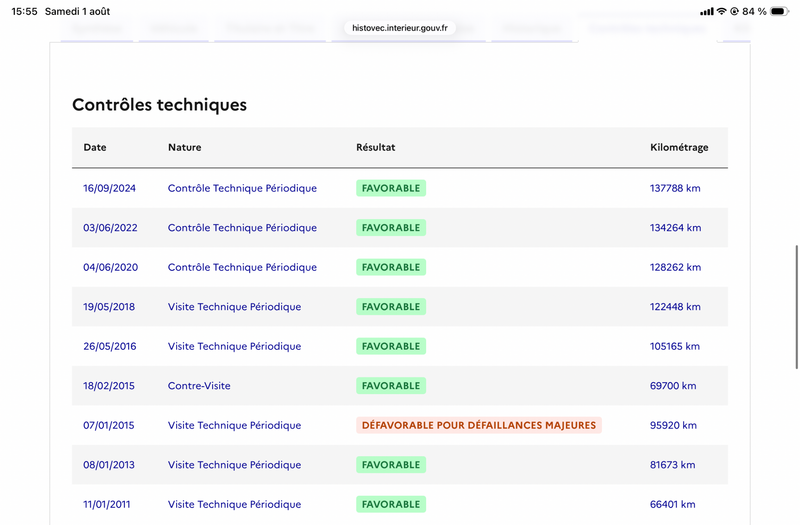Image resolution: width=800 pixels, height=525 pixels.
Task: Click the Kilométrage column header
Action: point(679,147)
